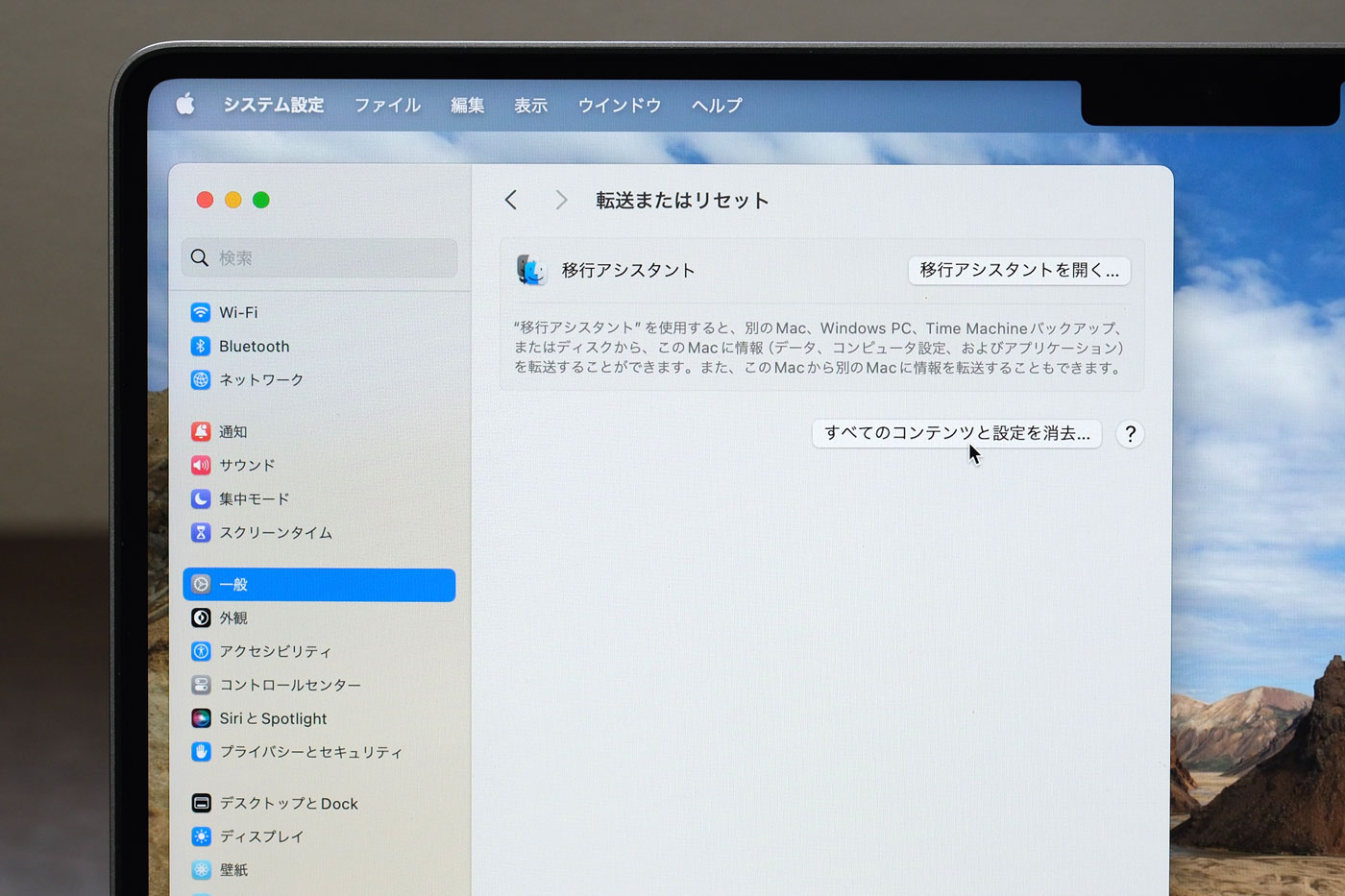This screenshot has width=1345, height=896.
Task: Open the Apple menu logo
Action: tap(185, 104)
